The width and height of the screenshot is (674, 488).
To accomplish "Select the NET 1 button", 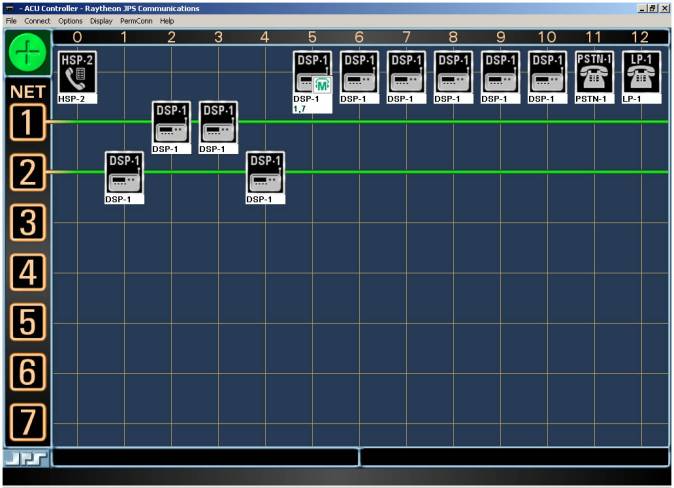I will point(26,124).
